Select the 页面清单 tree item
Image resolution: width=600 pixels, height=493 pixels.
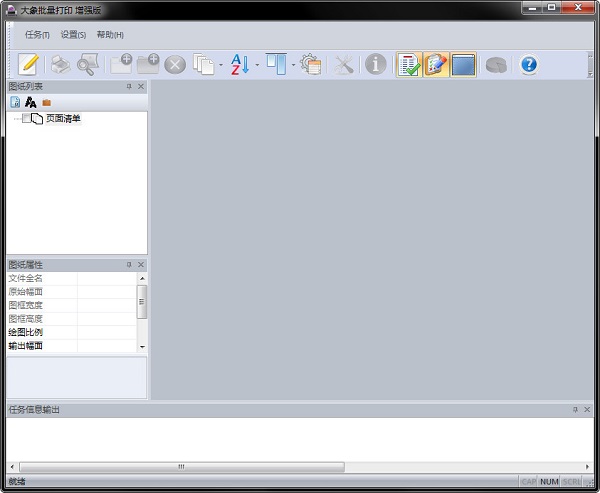[63, 119]
